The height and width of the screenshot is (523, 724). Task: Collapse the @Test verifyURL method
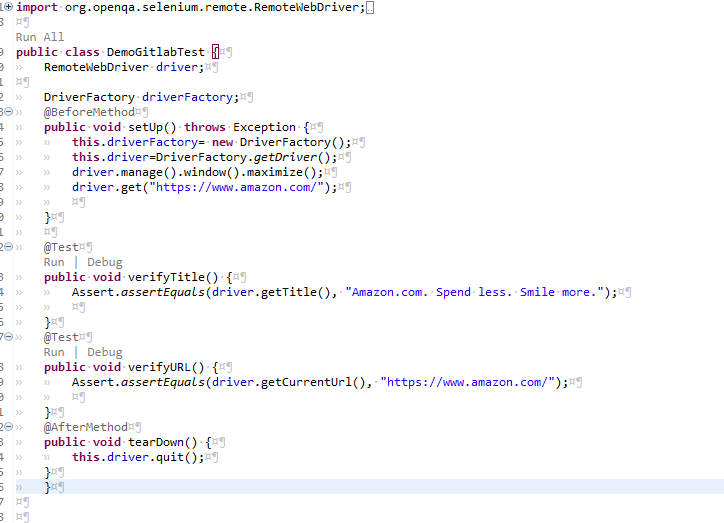(8, 337)
